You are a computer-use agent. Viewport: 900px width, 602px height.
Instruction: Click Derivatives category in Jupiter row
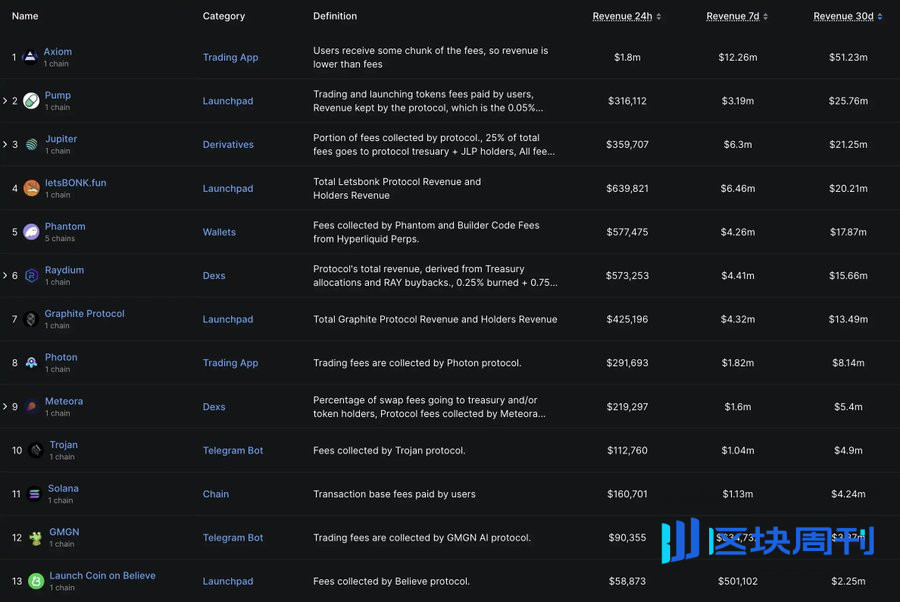pos(228,145)
